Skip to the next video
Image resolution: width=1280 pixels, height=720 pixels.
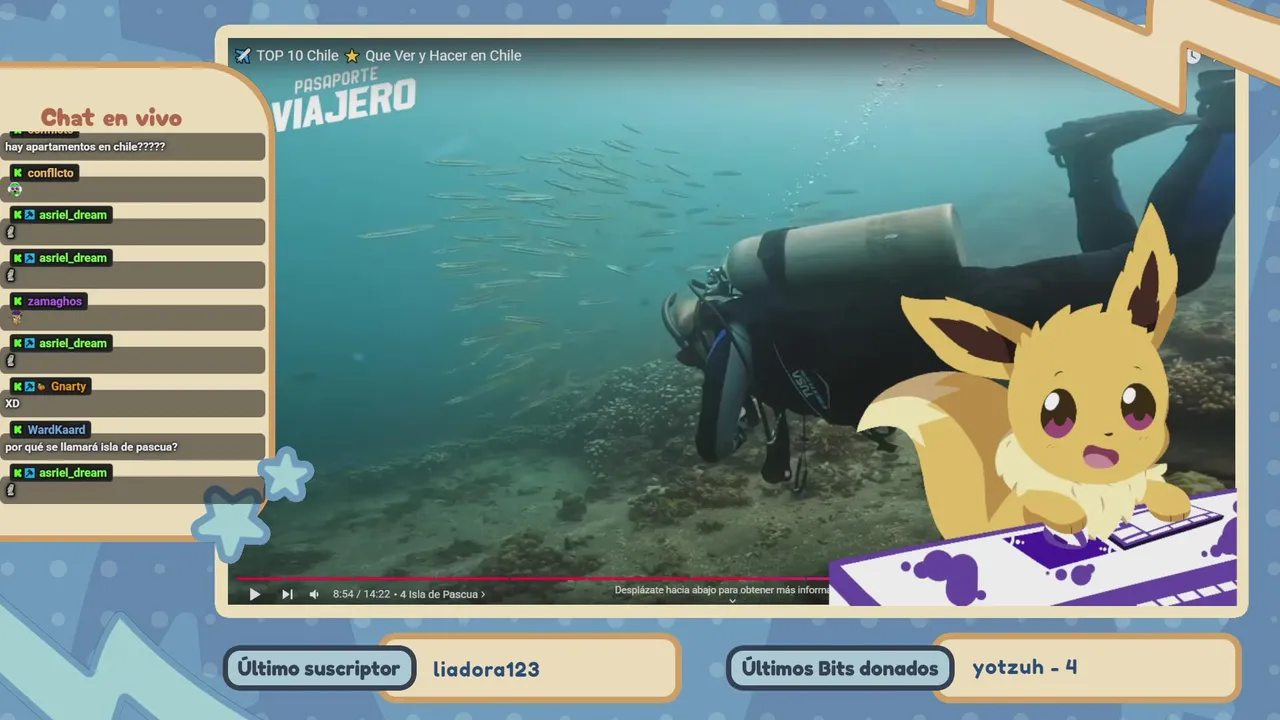[287, 594]
